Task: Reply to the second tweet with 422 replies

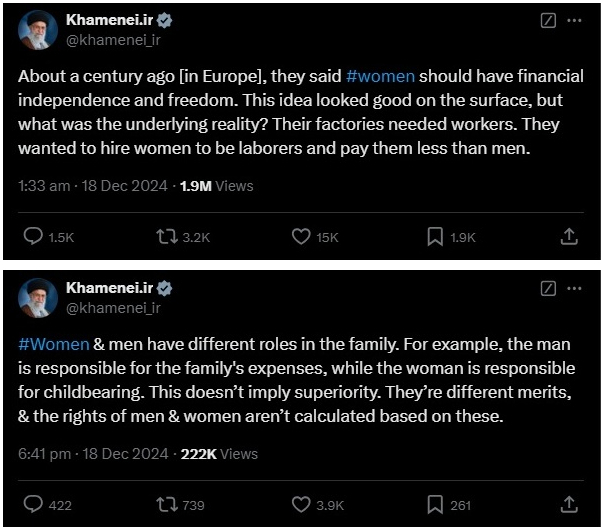Action: [34, 504]
